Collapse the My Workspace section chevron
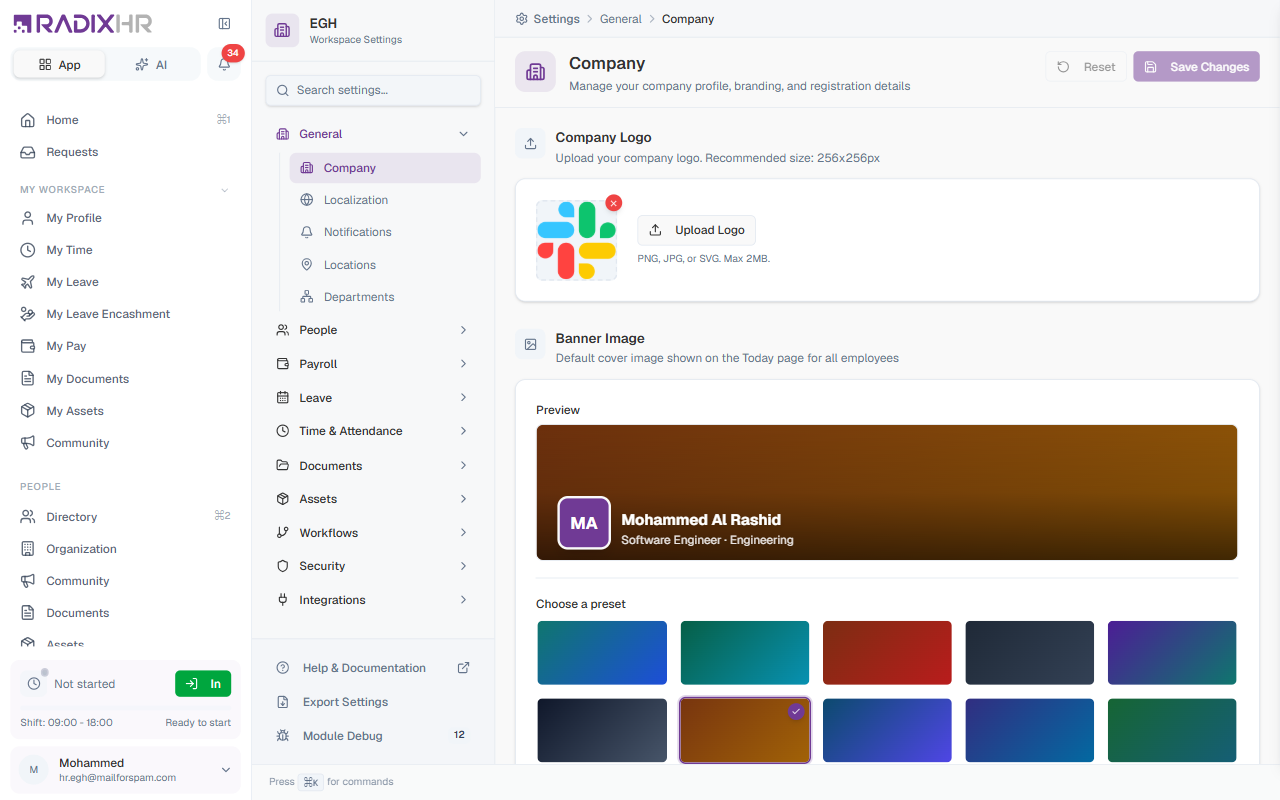Screen dimensions: 1280x800 click(225, 190)
